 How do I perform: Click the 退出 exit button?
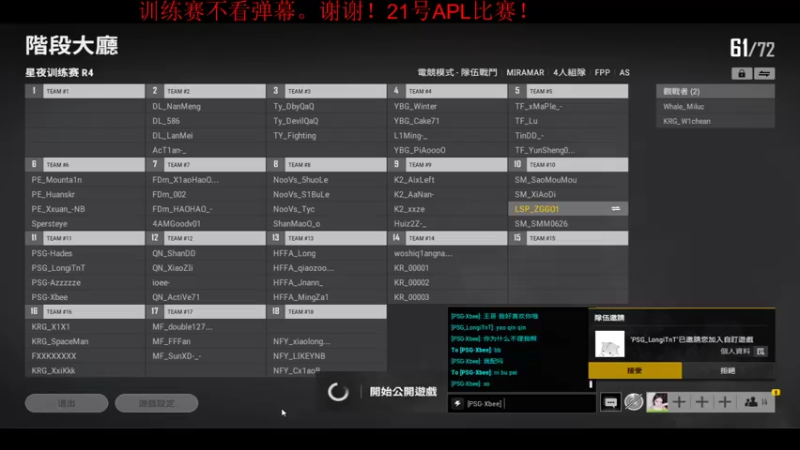point(66,403)
